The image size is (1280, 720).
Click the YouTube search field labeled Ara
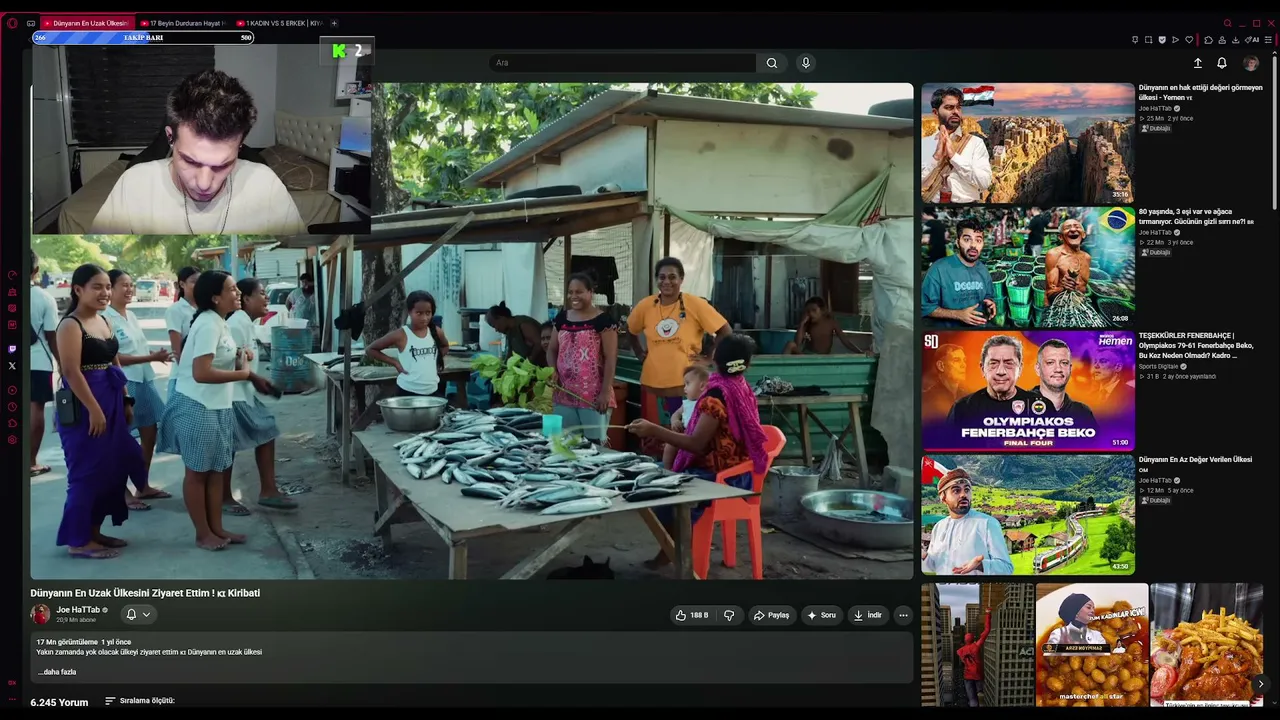[x=623, y=63]
